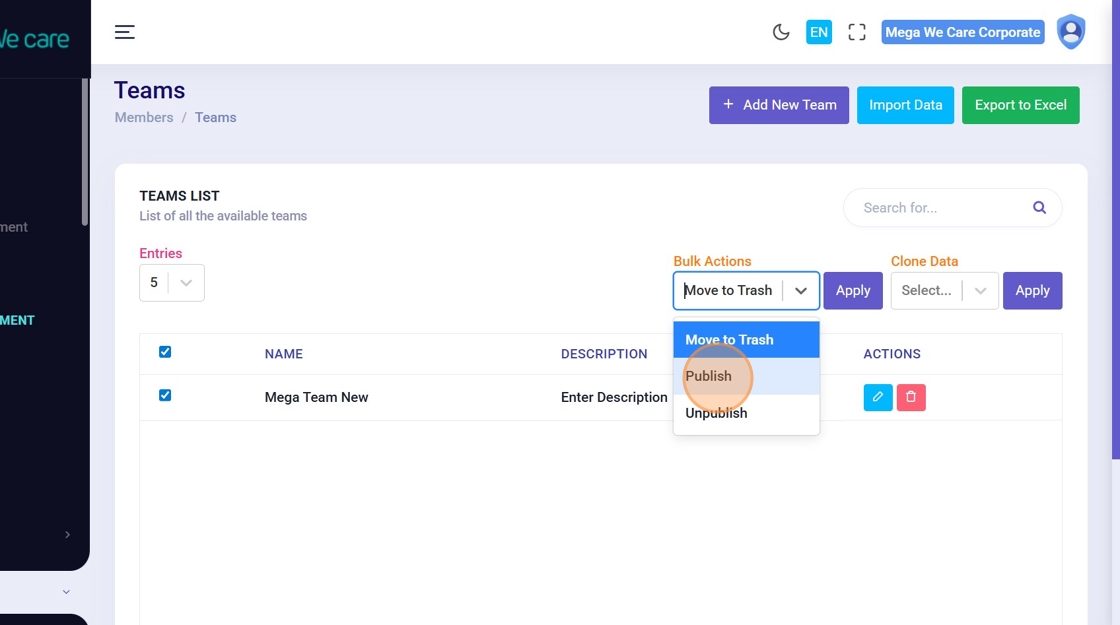
Task: Enter fullscreen mode via the frame icon
Action: [857, 32]
